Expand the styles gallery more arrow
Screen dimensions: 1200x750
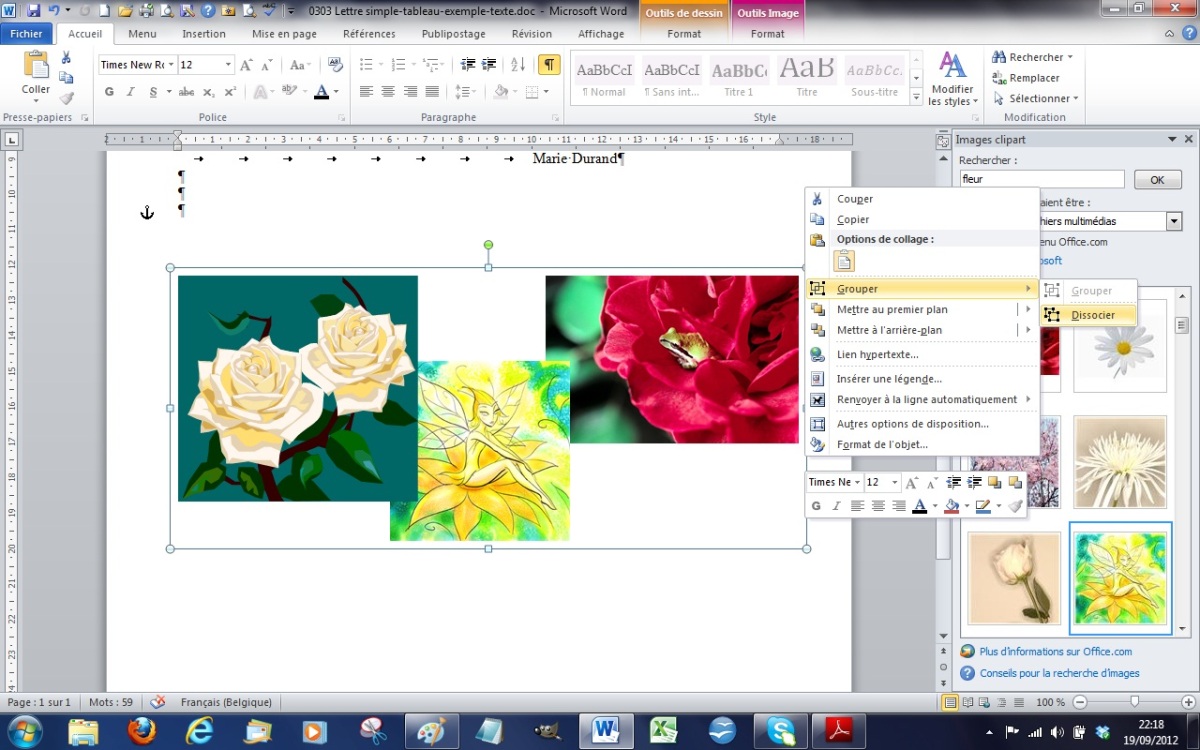[x=917, y=98]
